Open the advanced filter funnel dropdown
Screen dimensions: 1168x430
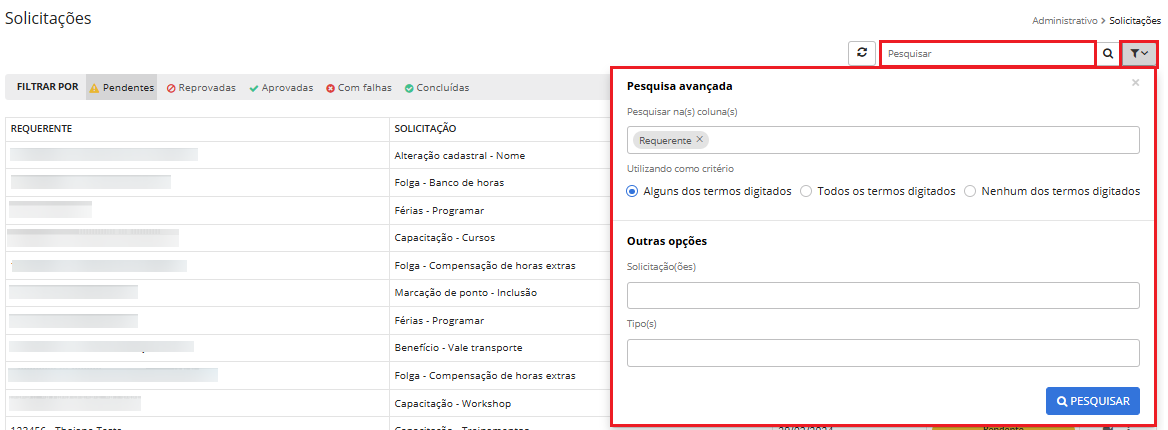tap(1140, 54)
